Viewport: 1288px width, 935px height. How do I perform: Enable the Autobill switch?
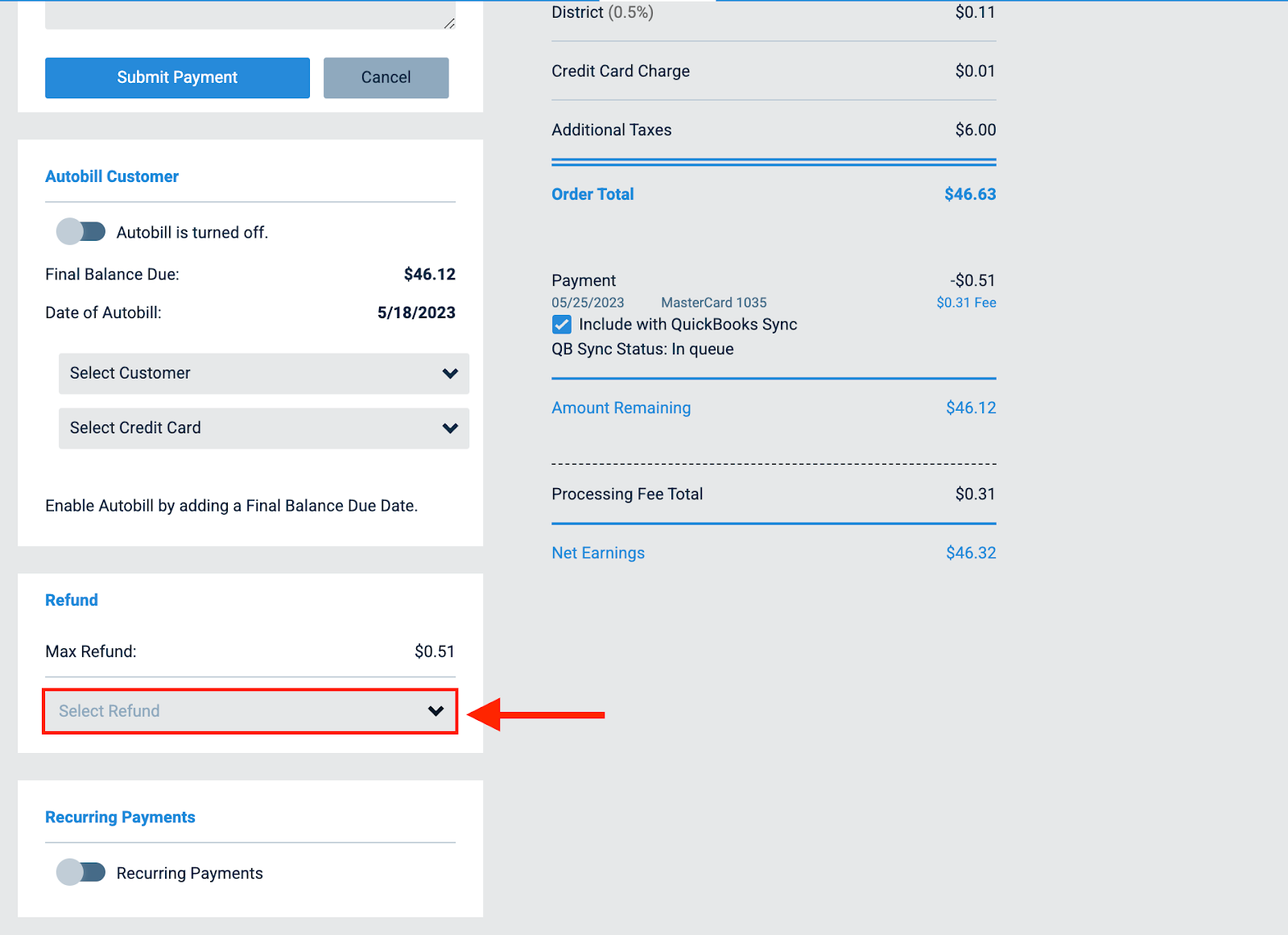[80, 232]
